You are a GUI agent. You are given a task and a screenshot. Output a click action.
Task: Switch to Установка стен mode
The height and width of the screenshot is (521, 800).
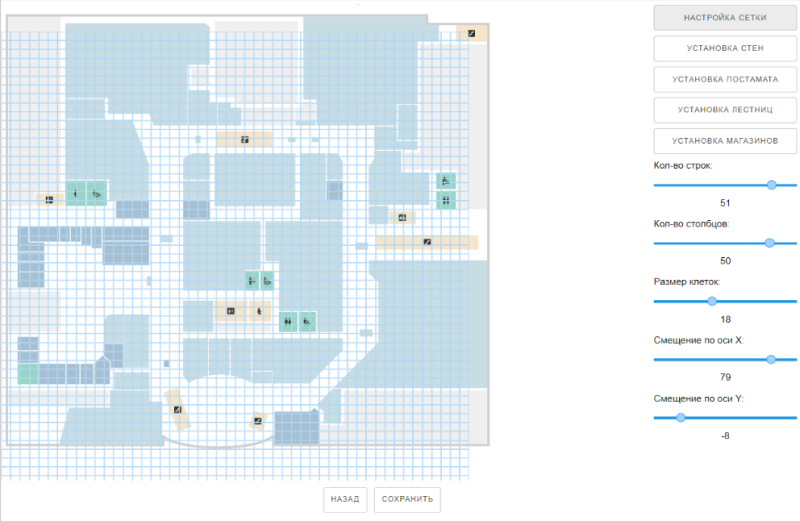(724, 48)
